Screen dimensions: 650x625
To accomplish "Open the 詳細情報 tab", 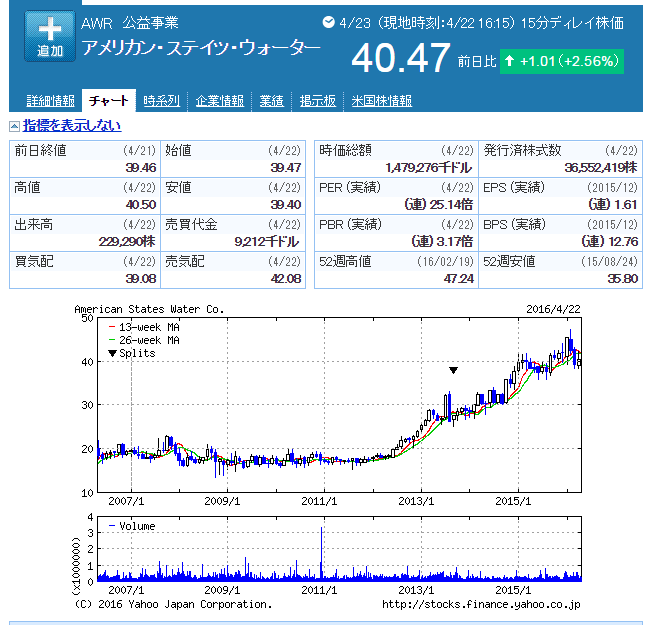I will (50, 101).
